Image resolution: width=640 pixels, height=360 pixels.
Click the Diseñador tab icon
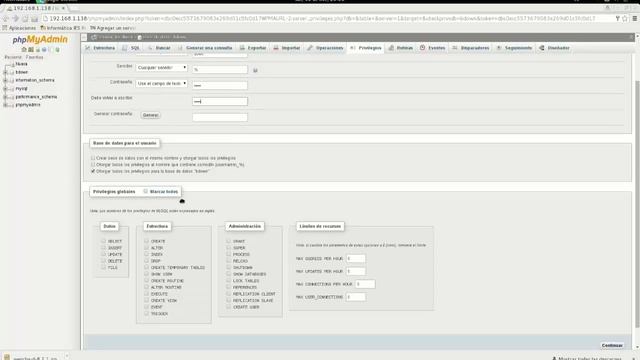tap(542, 48)
